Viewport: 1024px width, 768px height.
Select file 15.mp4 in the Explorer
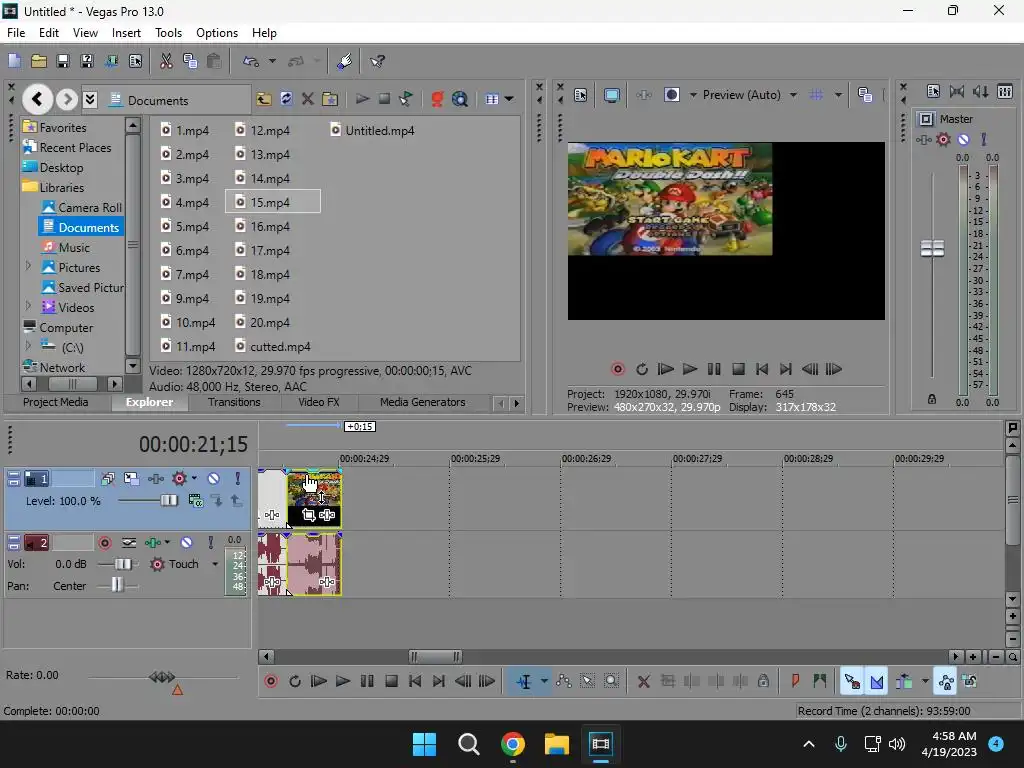click(272, 202)
